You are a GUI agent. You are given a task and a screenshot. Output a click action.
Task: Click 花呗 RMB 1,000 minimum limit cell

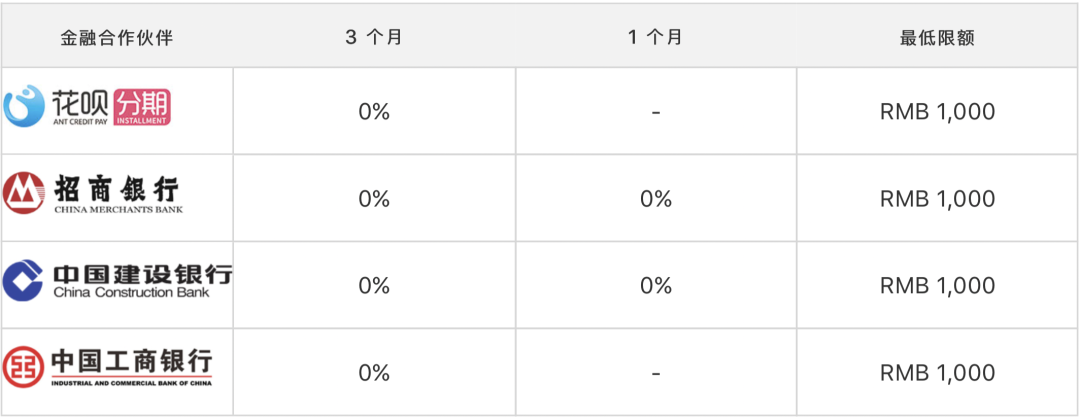[937, 112]
